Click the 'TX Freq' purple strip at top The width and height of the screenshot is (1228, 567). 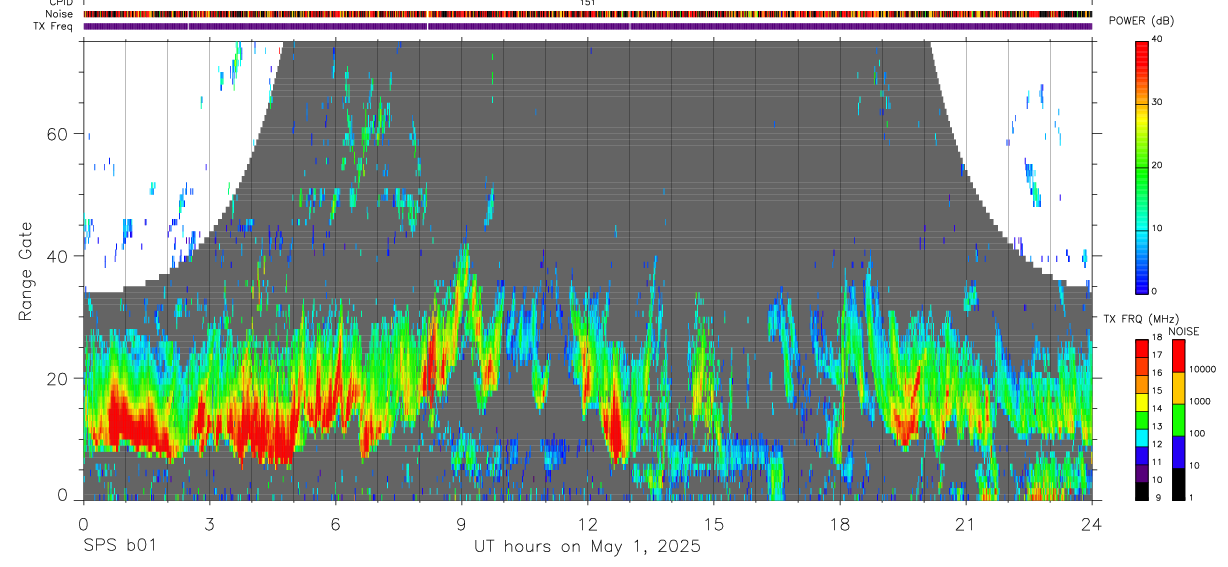tap(587, 26)
